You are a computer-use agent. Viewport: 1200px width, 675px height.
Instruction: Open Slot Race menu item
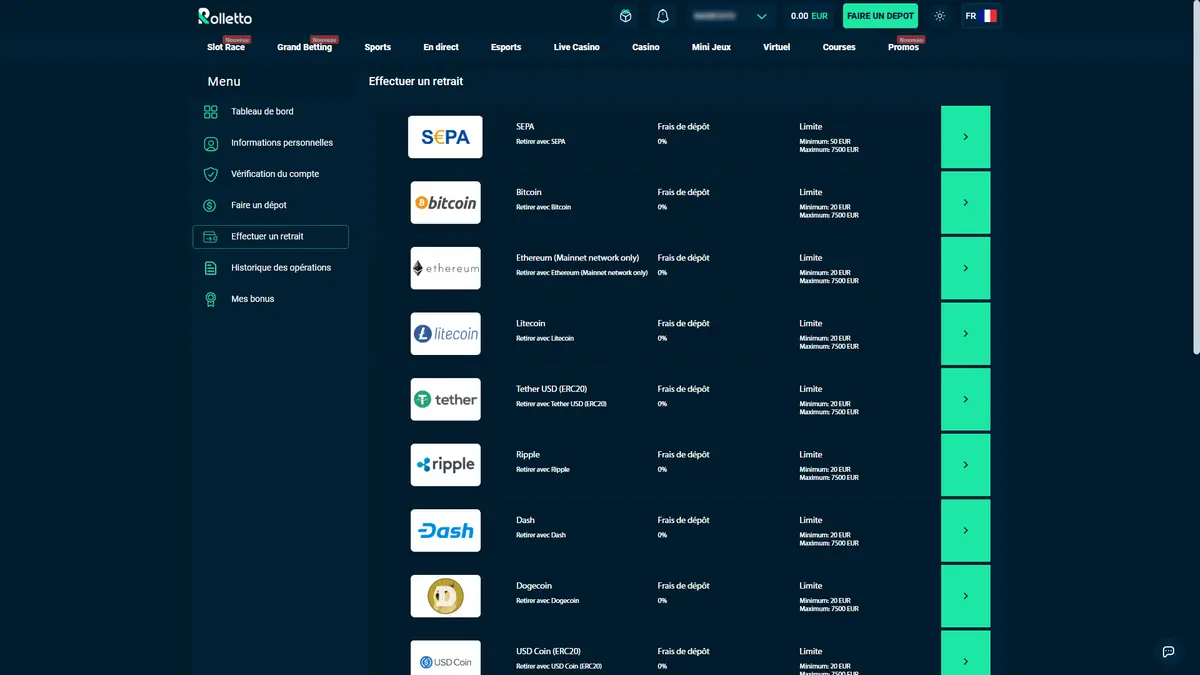click(x=226, y=47)
